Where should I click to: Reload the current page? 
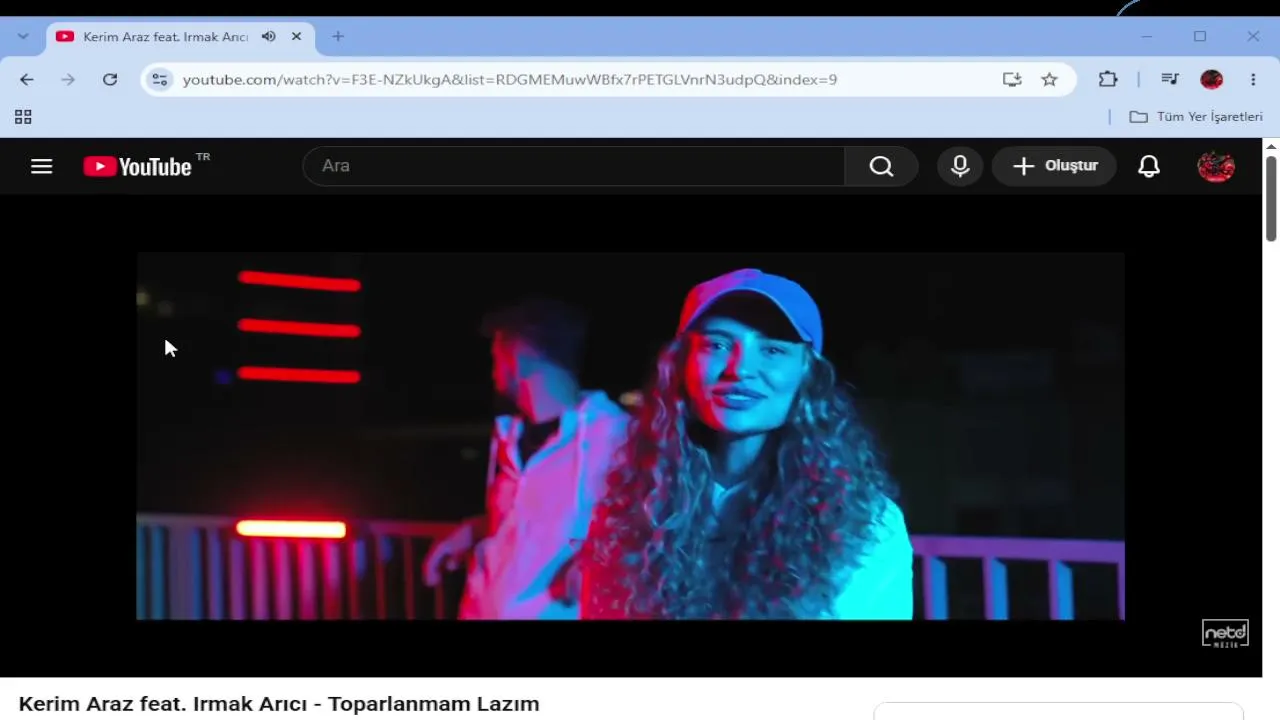coord(110,80)
